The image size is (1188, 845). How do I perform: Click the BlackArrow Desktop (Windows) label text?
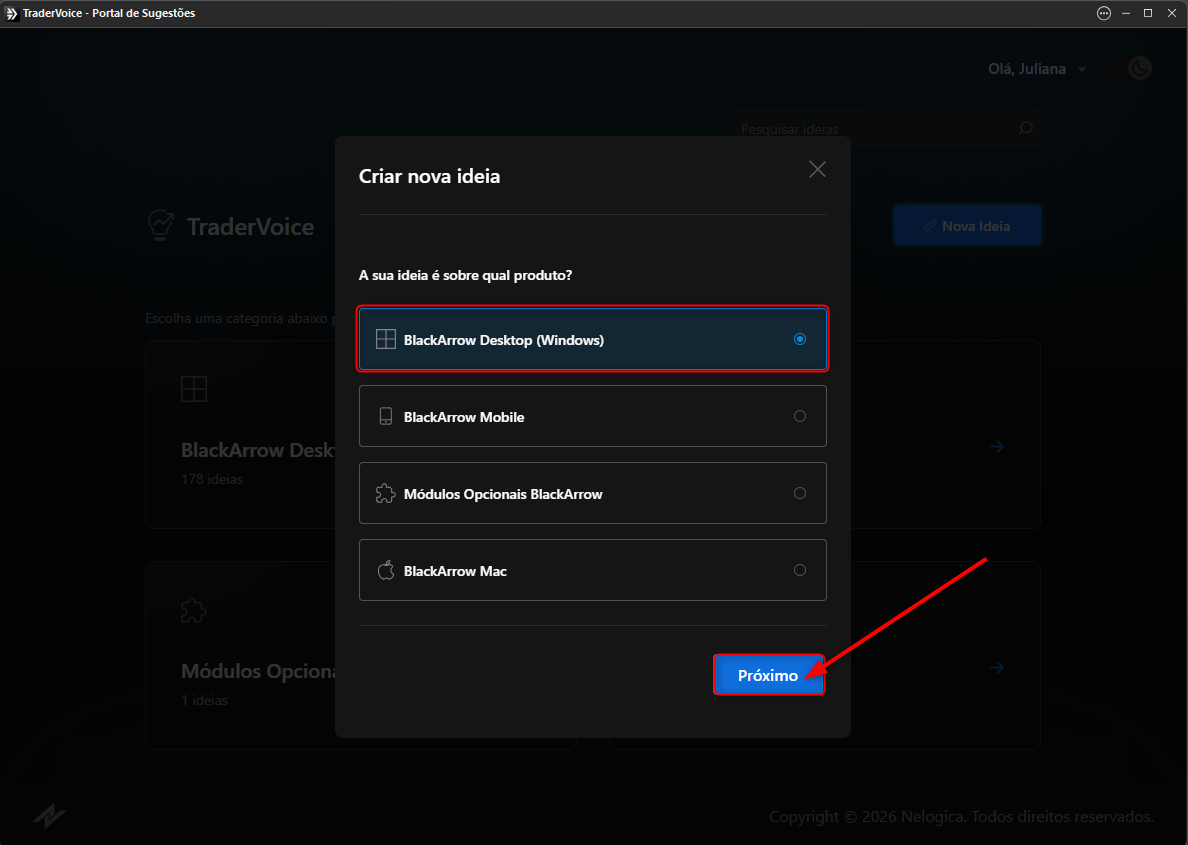[x=504, y=340]
